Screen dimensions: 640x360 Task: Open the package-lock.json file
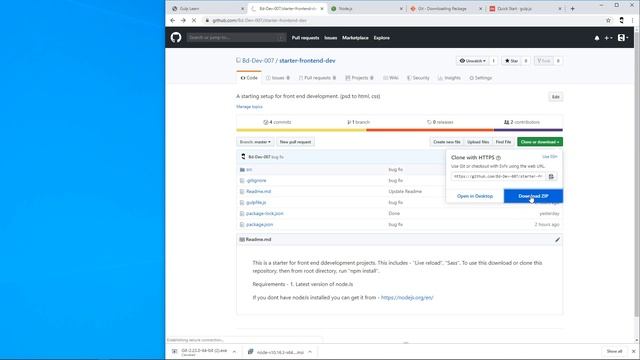(x=264, y=213)
